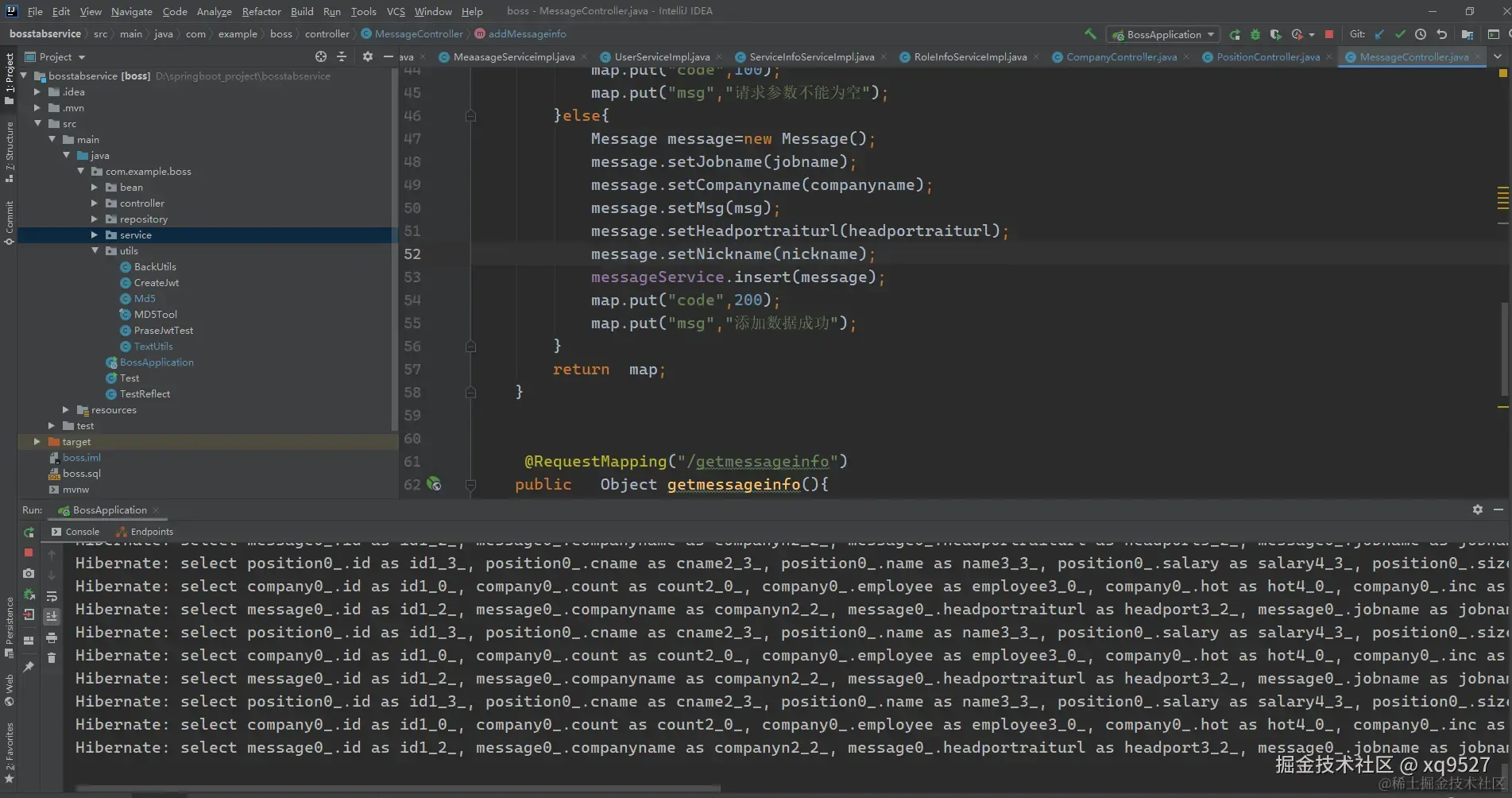This screenshot has height=798, width=1512.
Task: Toggle pin tab in Run panel
Action: coord(29,667)
